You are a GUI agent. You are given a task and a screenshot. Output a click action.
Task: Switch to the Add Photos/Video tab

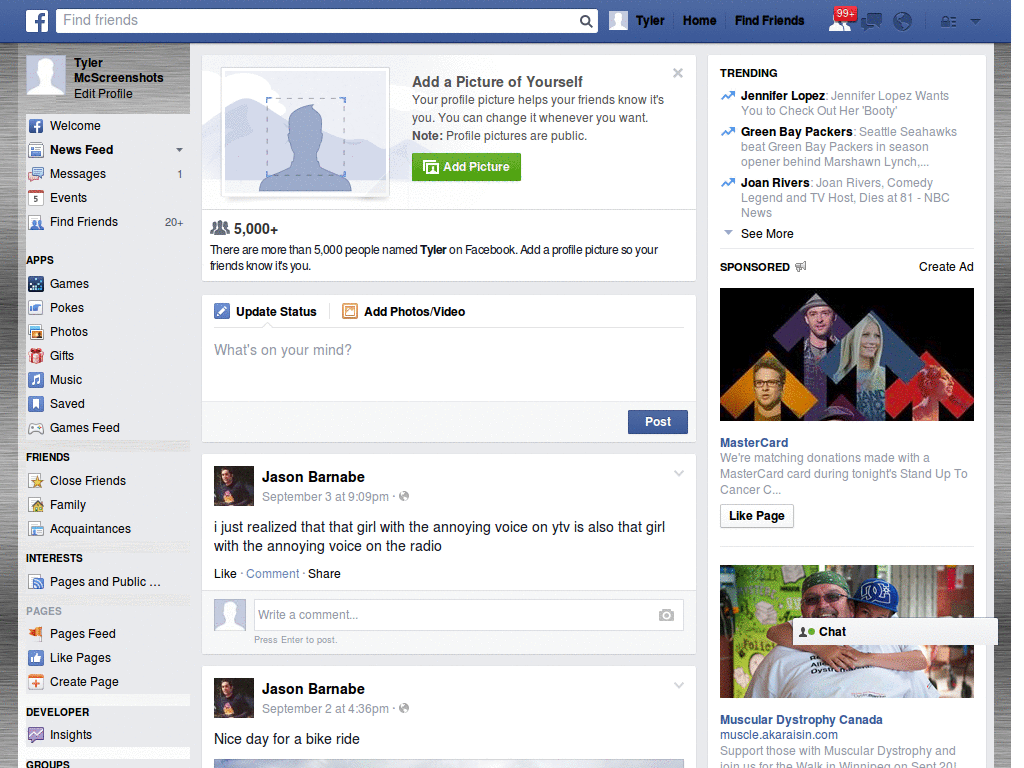click(x=413, y=311)
